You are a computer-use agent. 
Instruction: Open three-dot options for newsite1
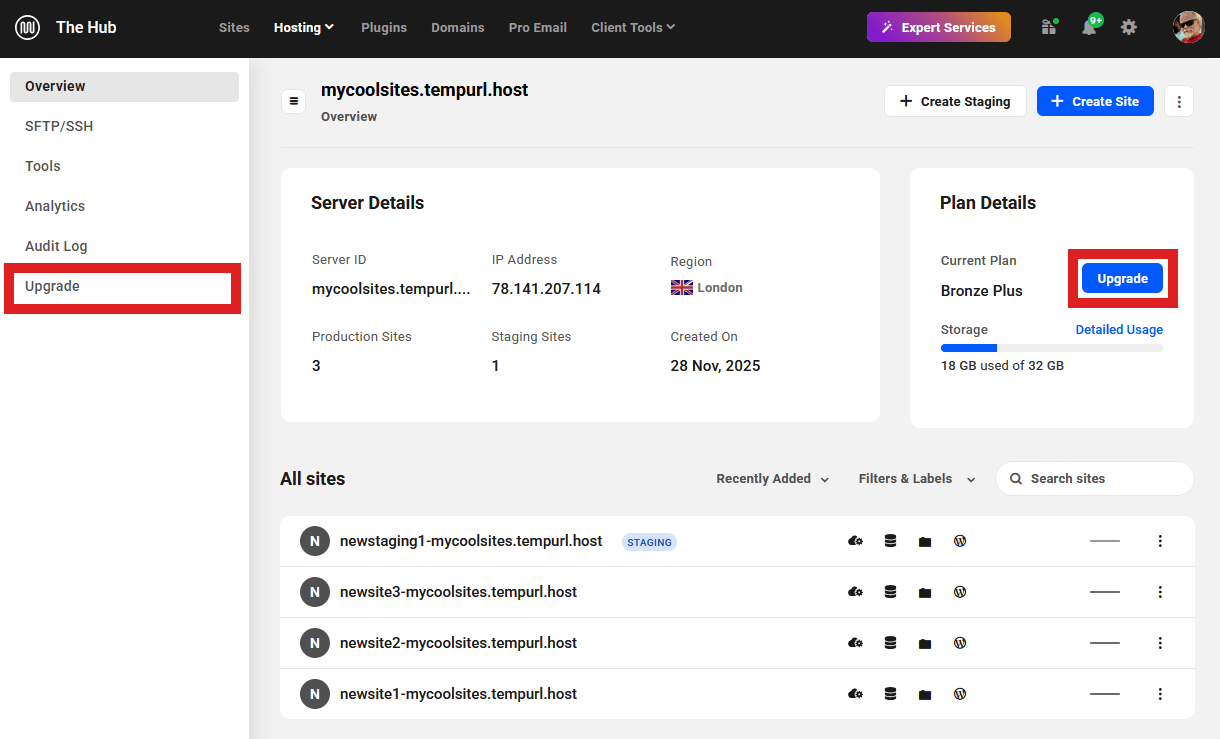(1160, 694)
